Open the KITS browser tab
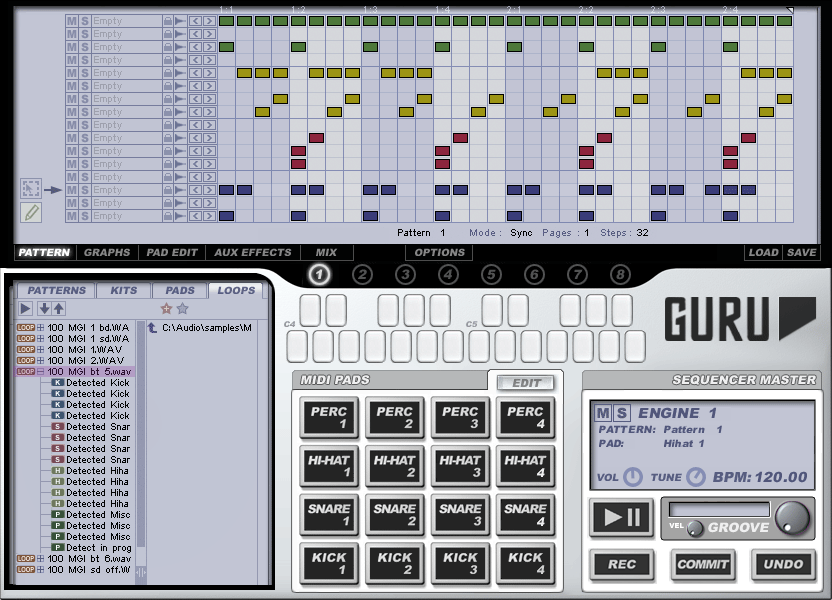Image resolution: width=832 pixels, height=600 pixels. click(124, 290)
